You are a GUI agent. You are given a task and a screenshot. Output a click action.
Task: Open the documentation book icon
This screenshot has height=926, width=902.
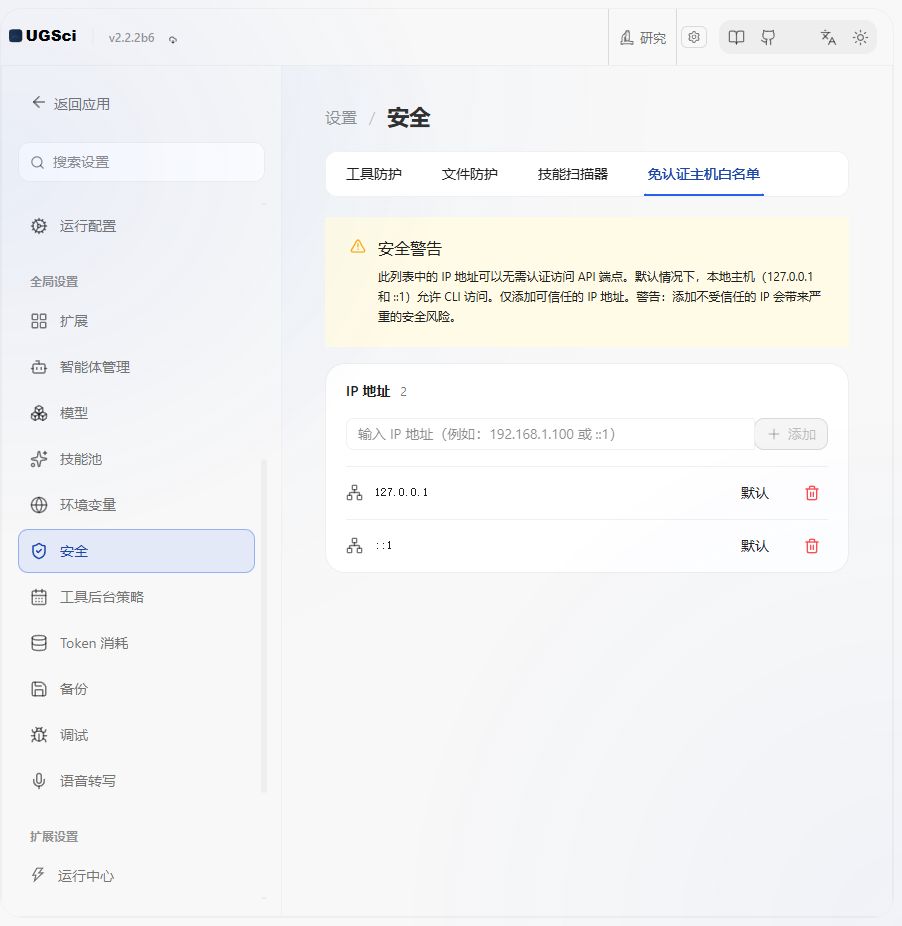point(736,38)
